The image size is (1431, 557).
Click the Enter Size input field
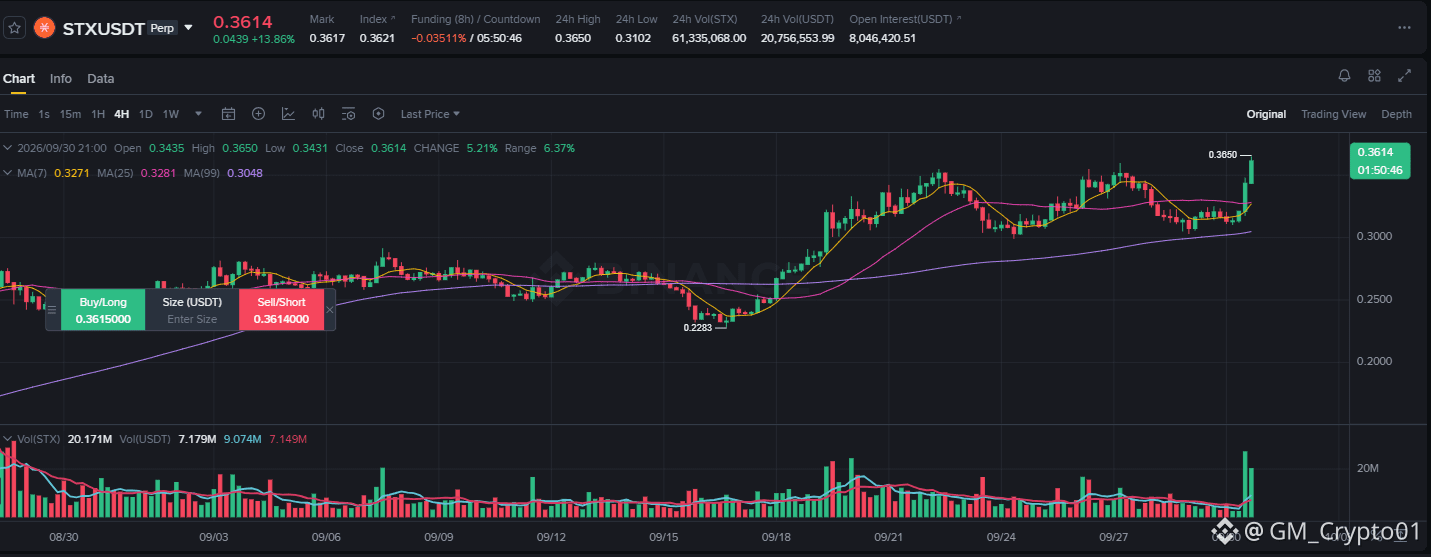tap(192, 319)
